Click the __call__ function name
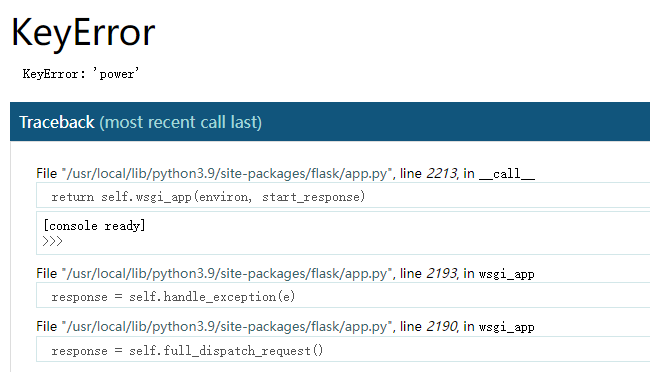 pyautogui.click(x=507, y=174)
